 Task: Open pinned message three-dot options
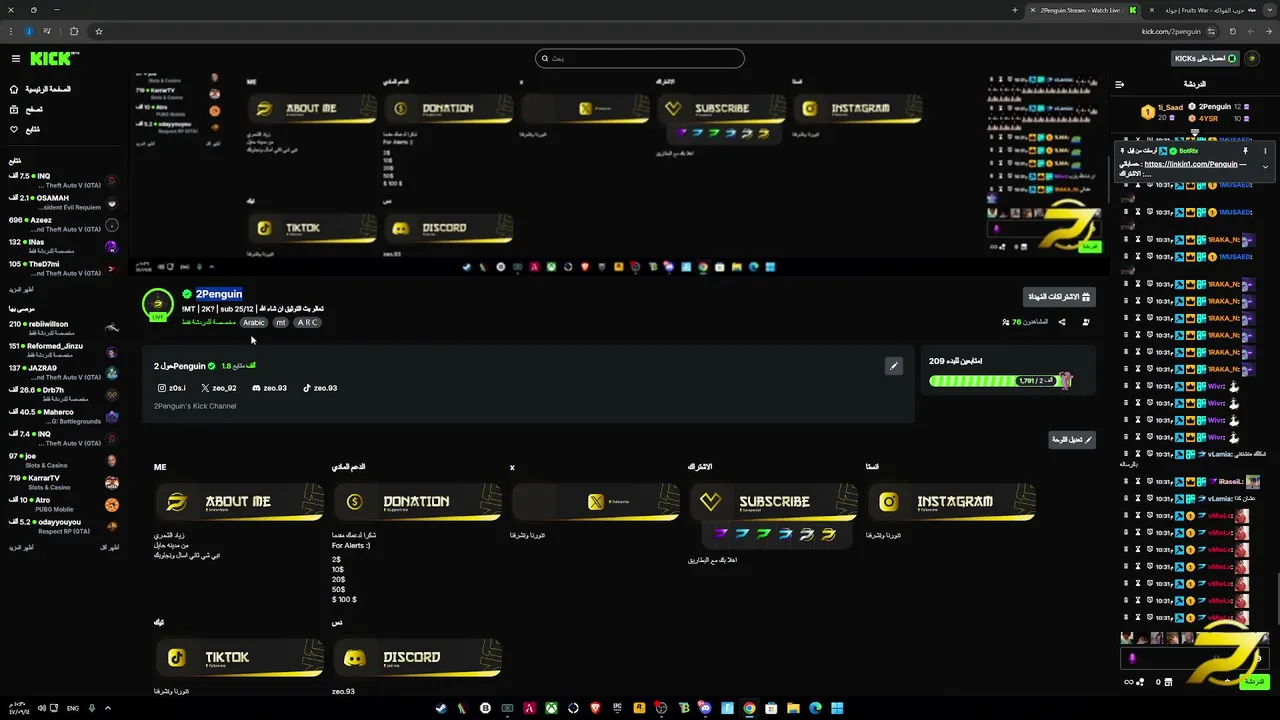coord(1265,151)
